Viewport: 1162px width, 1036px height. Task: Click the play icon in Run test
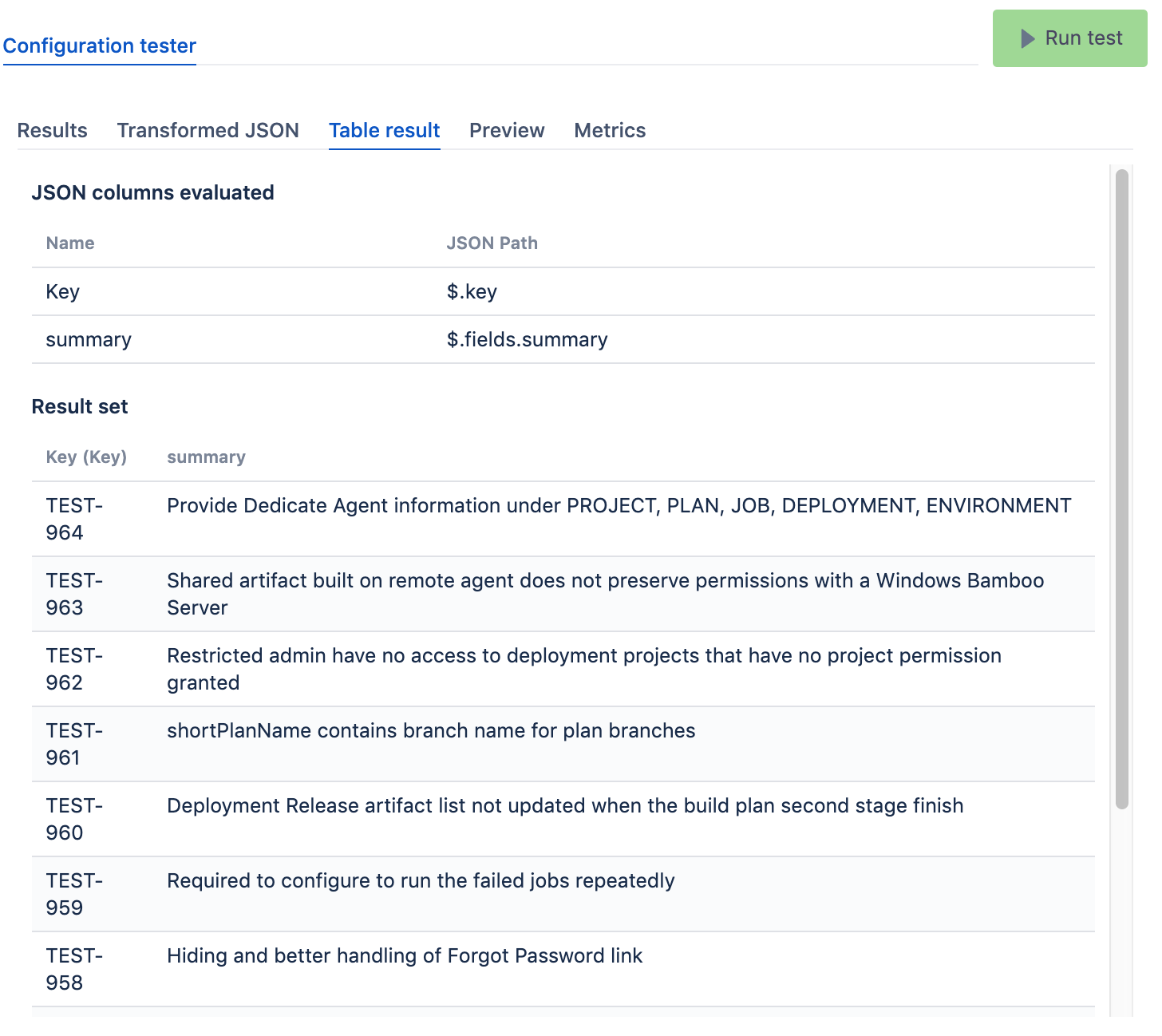tap(1028, 38)
